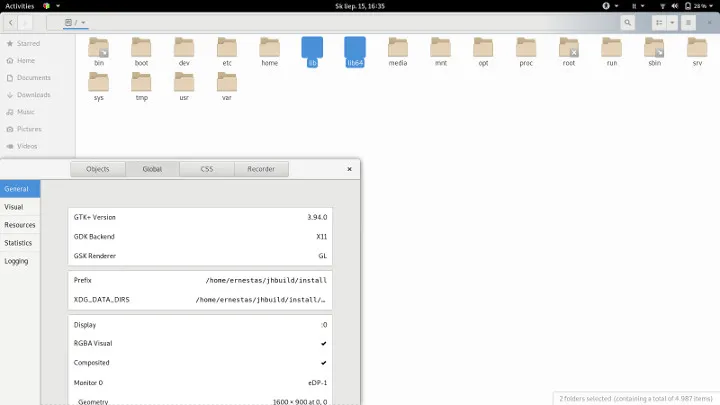720x405 pixels.
Task: Click the clock in the top bar
Action: [x=359, y=5]
